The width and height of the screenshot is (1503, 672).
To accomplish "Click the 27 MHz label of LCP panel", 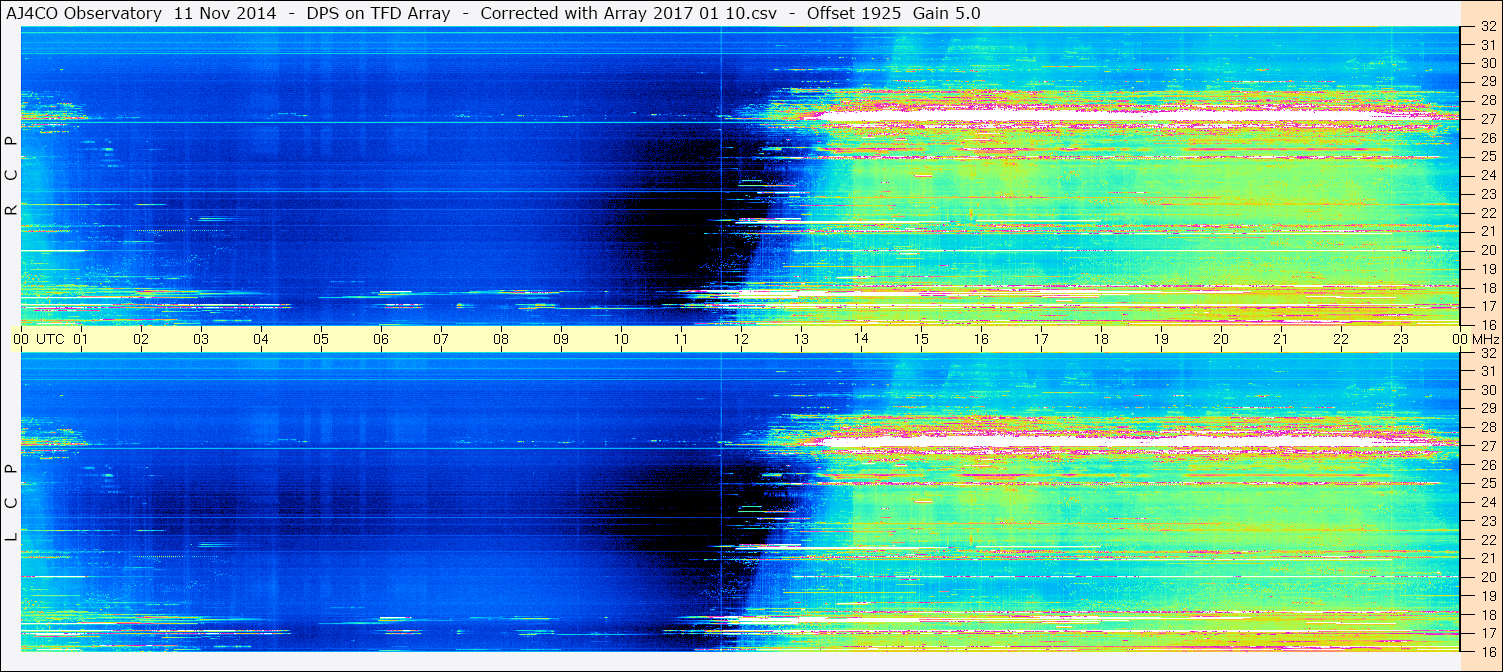I will tap(1487, 446).
